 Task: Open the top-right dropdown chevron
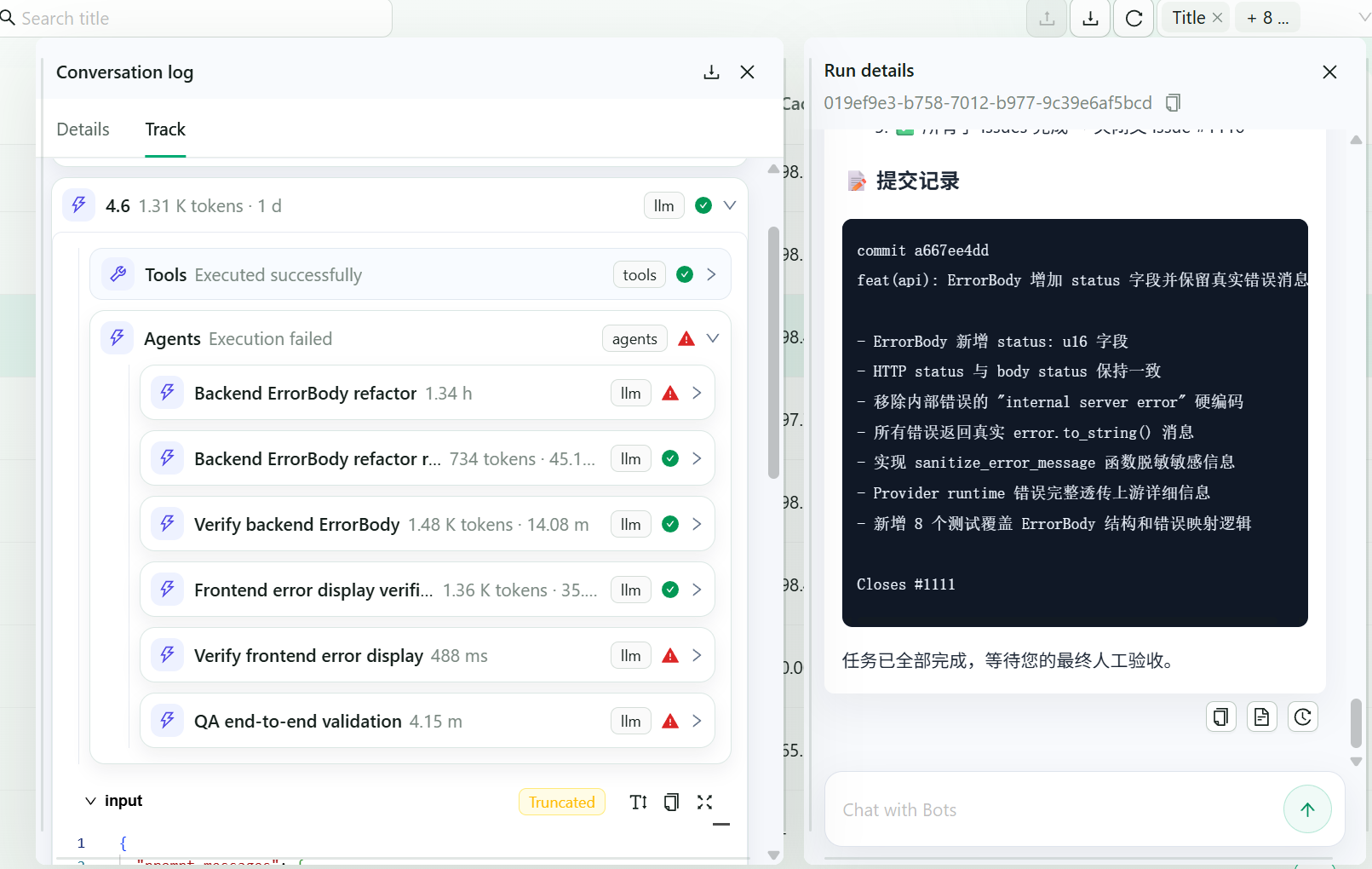[x=1363, y=17]
